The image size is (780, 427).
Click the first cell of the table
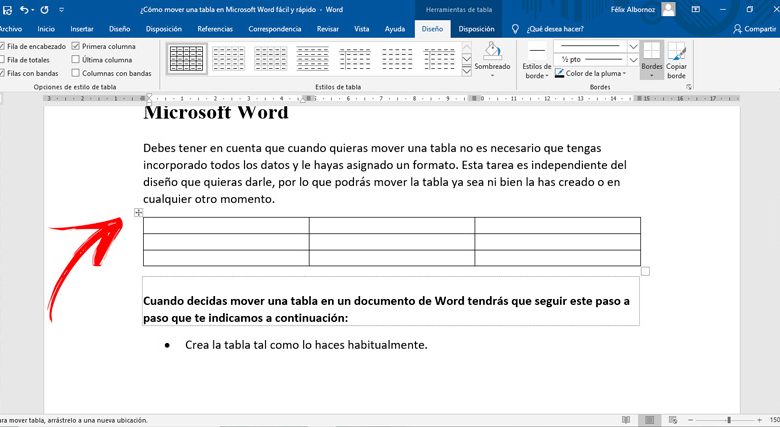(x=226, y=225)
